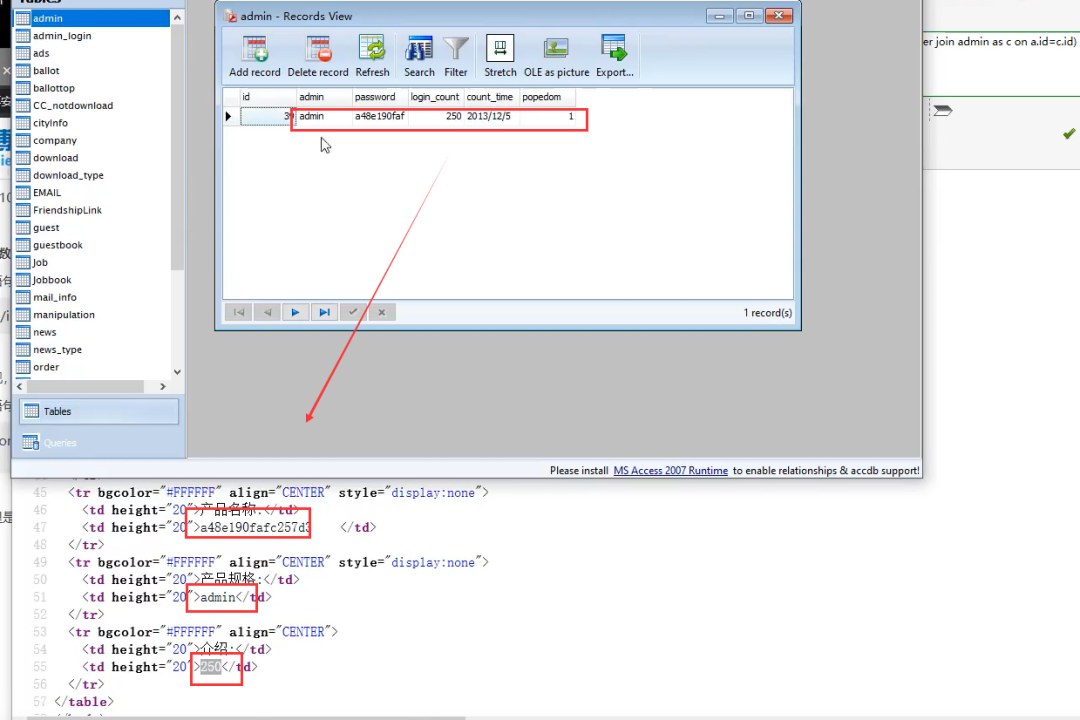Click the Records View window icon
The image size is (1080, 720).
(x=231, y=16)
